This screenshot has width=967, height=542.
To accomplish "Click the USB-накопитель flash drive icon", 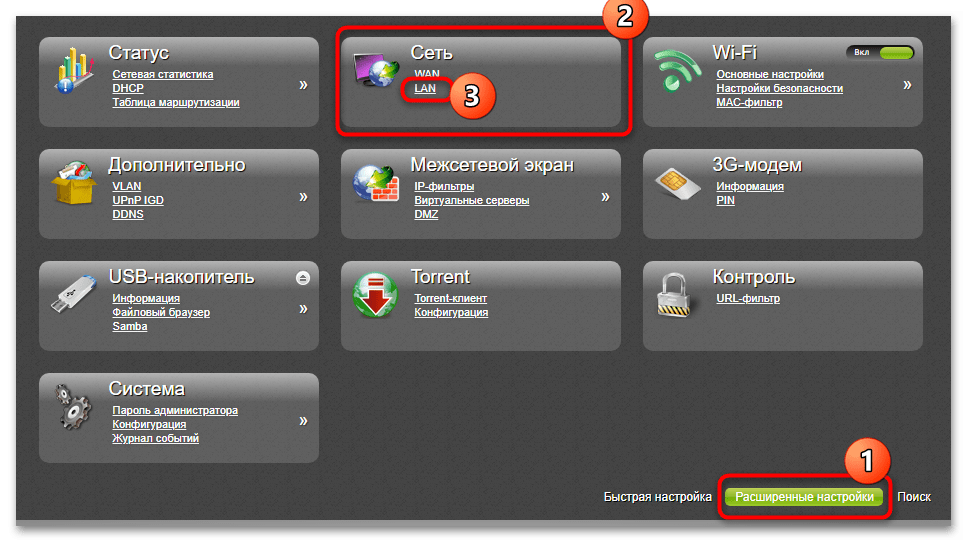I will point(74,294).
